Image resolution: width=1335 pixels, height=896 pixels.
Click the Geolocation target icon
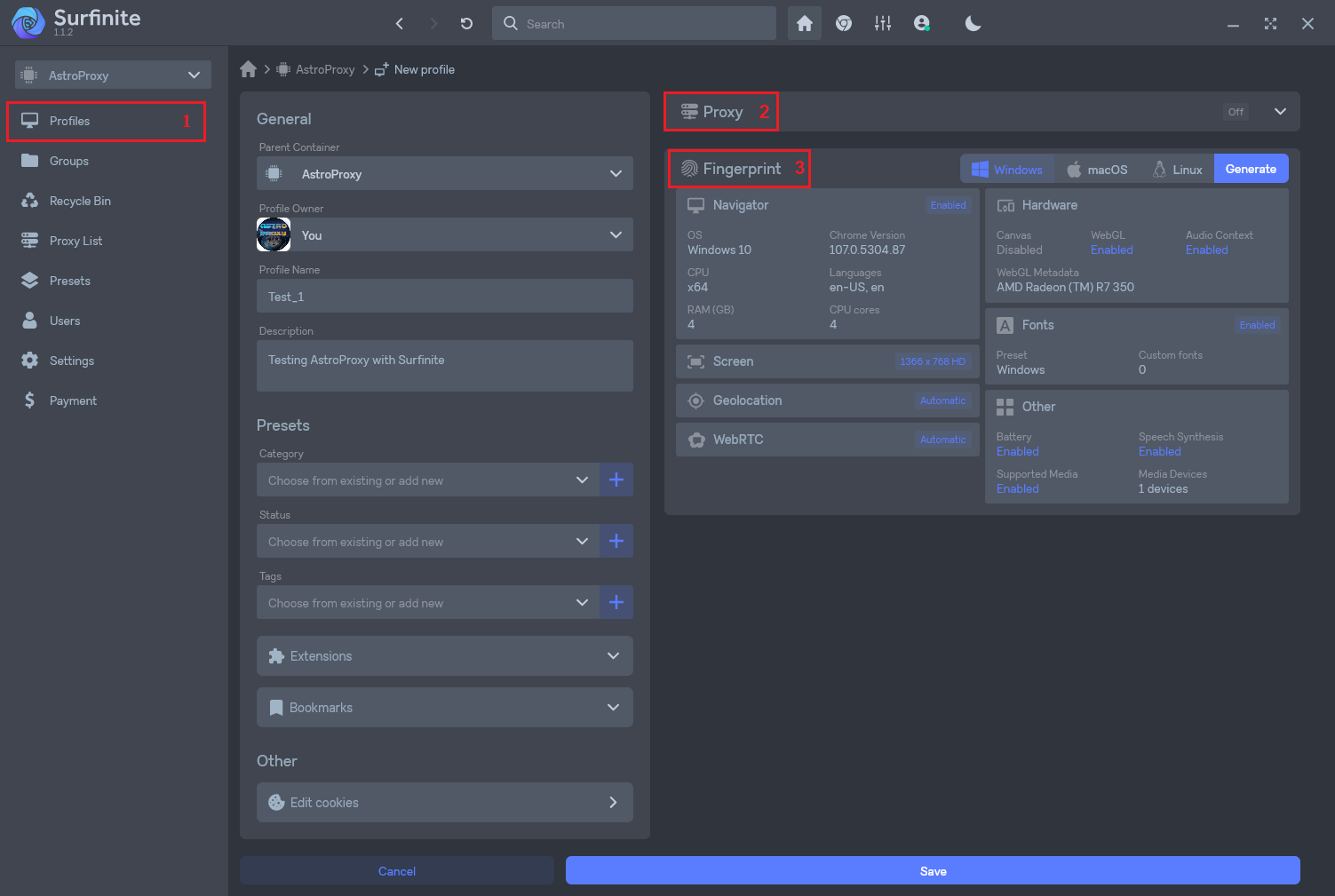696,400
